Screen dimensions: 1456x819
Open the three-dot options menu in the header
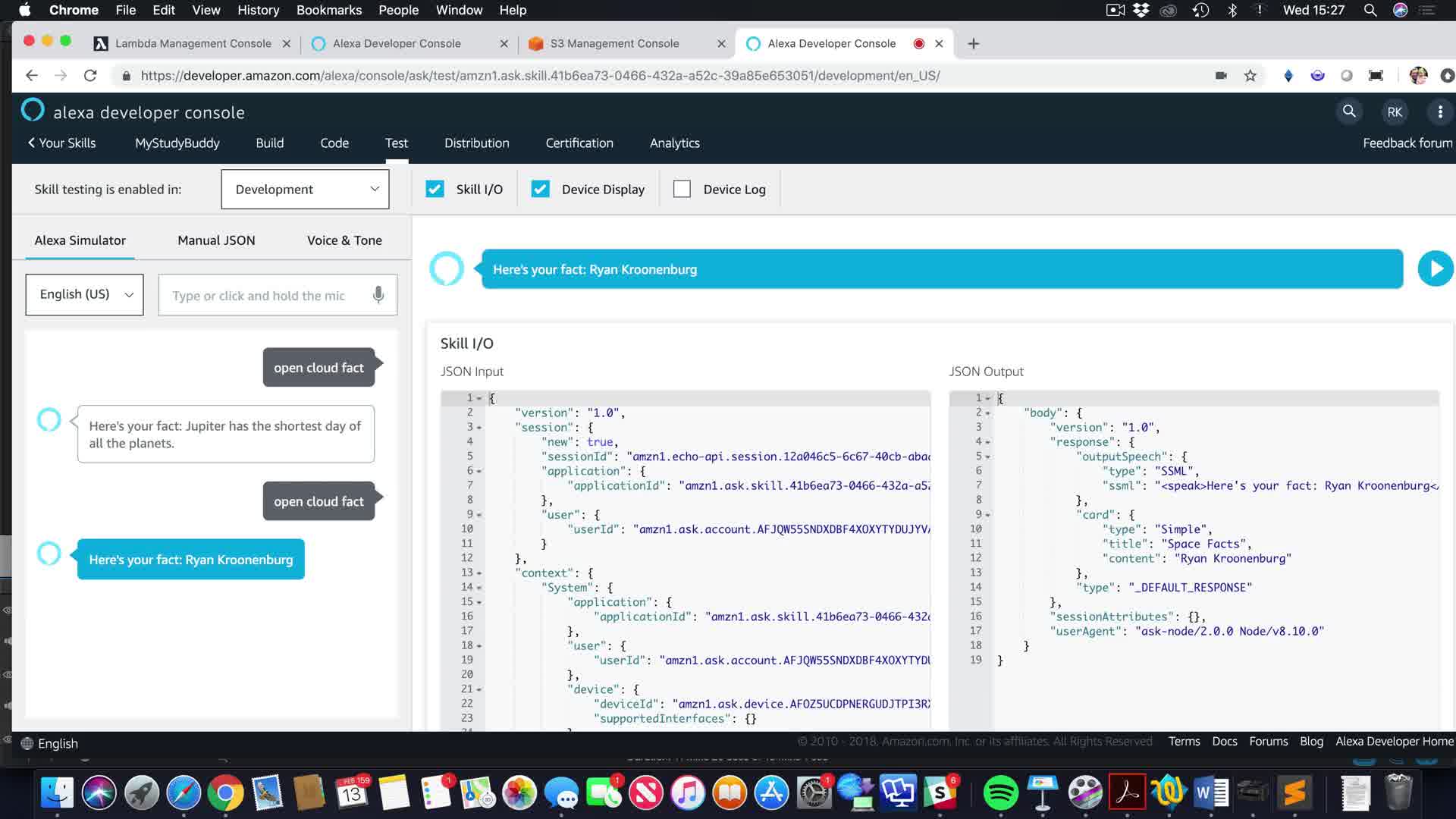[x=1439, y=112]
